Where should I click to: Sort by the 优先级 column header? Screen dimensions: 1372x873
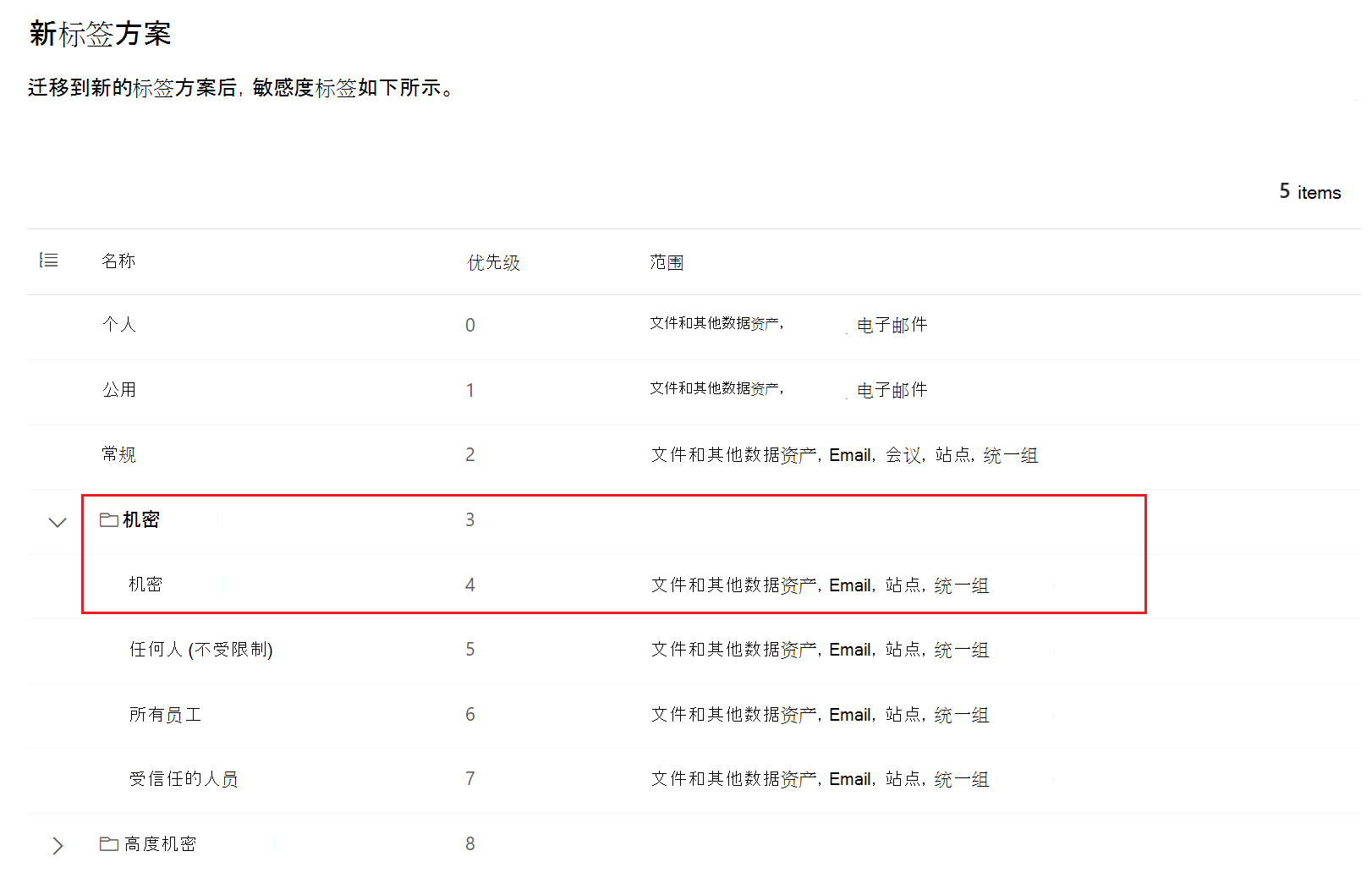point(493,262)
